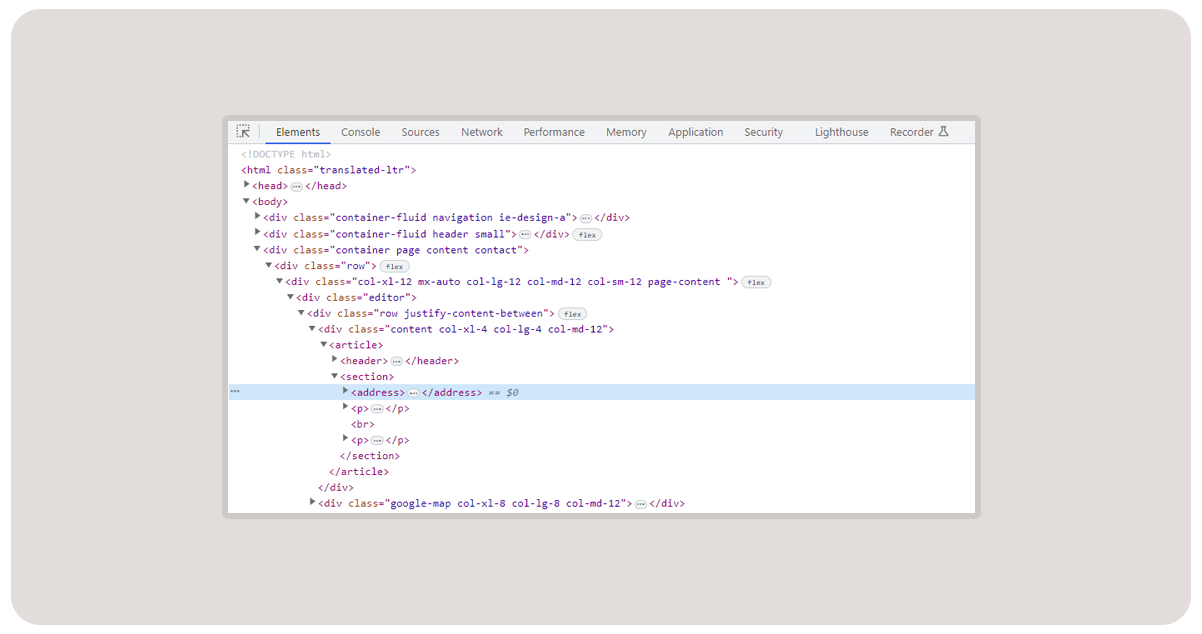Switch to the Application tab
Viewport: 1202px width, 634px height.
(x=695, y=131)
